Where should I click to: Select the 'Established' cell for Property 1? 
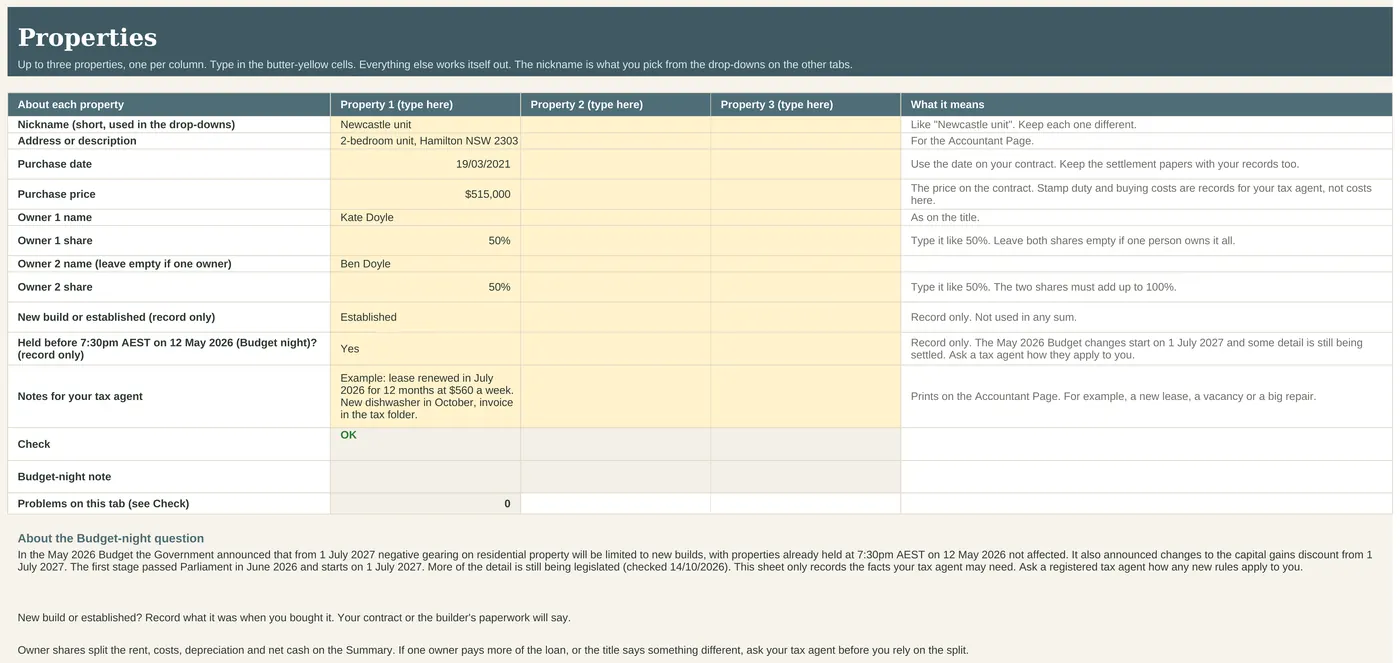[x=425, y=317]
